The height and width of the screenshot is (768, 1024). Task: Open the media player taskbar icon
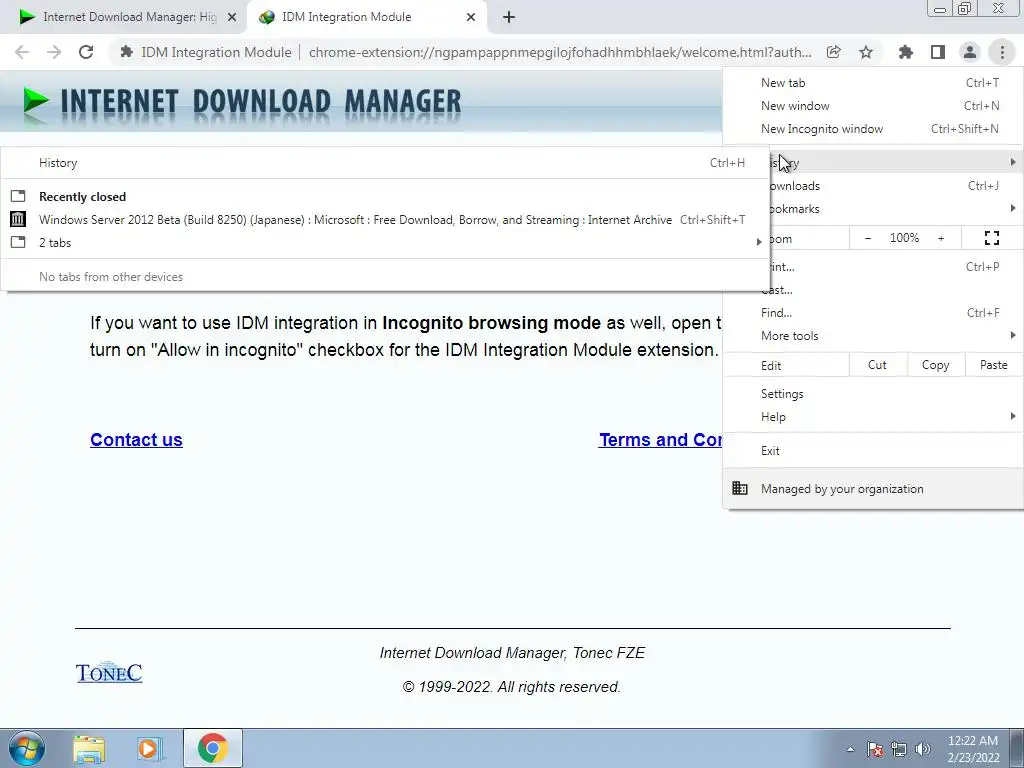149,748
